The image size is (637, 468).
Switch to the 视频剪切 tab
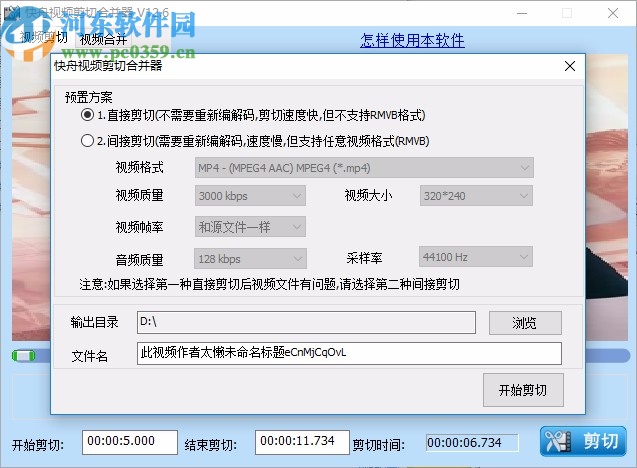coord(43,38)
